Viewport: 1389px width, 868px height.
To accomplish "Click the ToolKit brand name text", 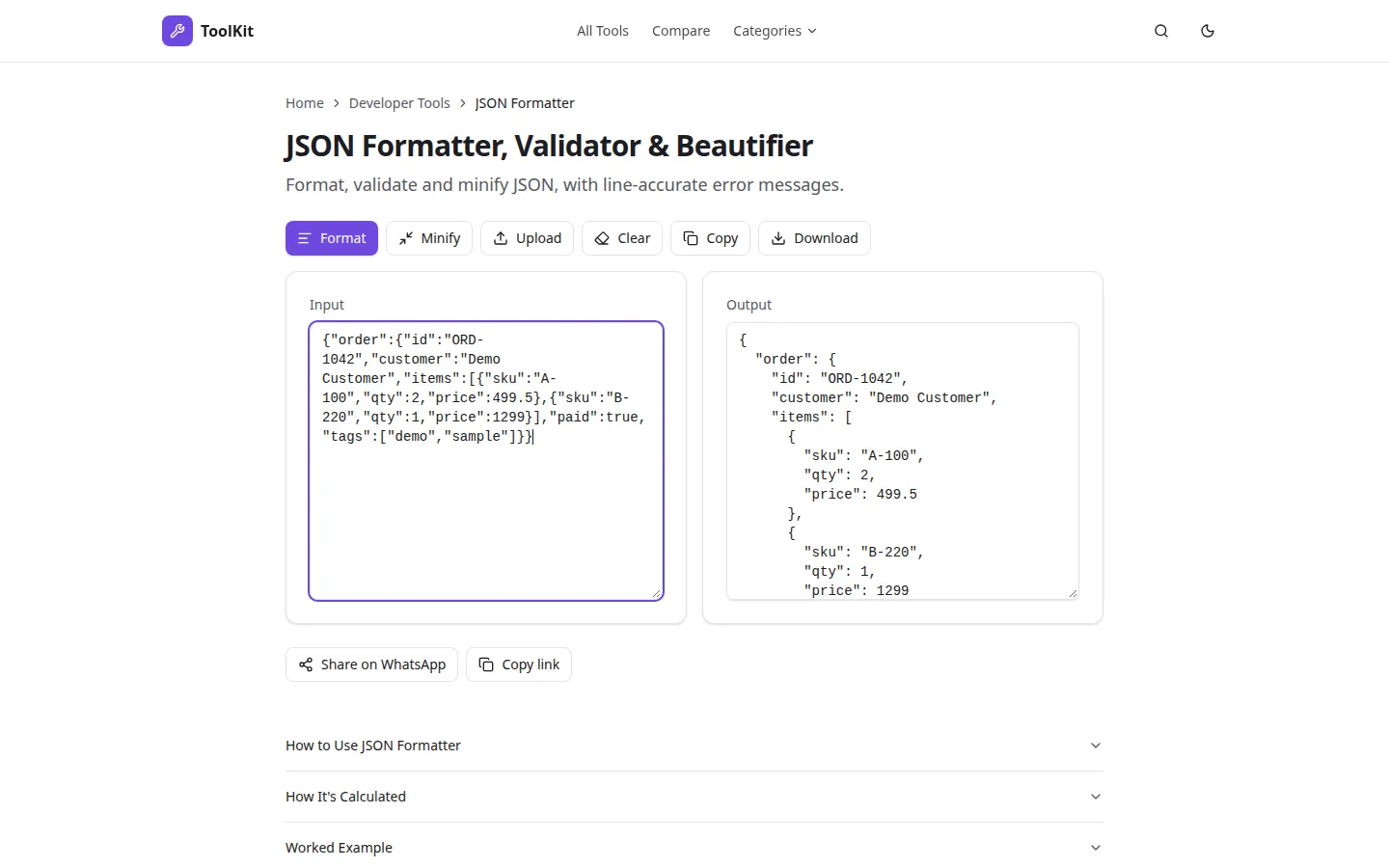I will coord(227,31).
